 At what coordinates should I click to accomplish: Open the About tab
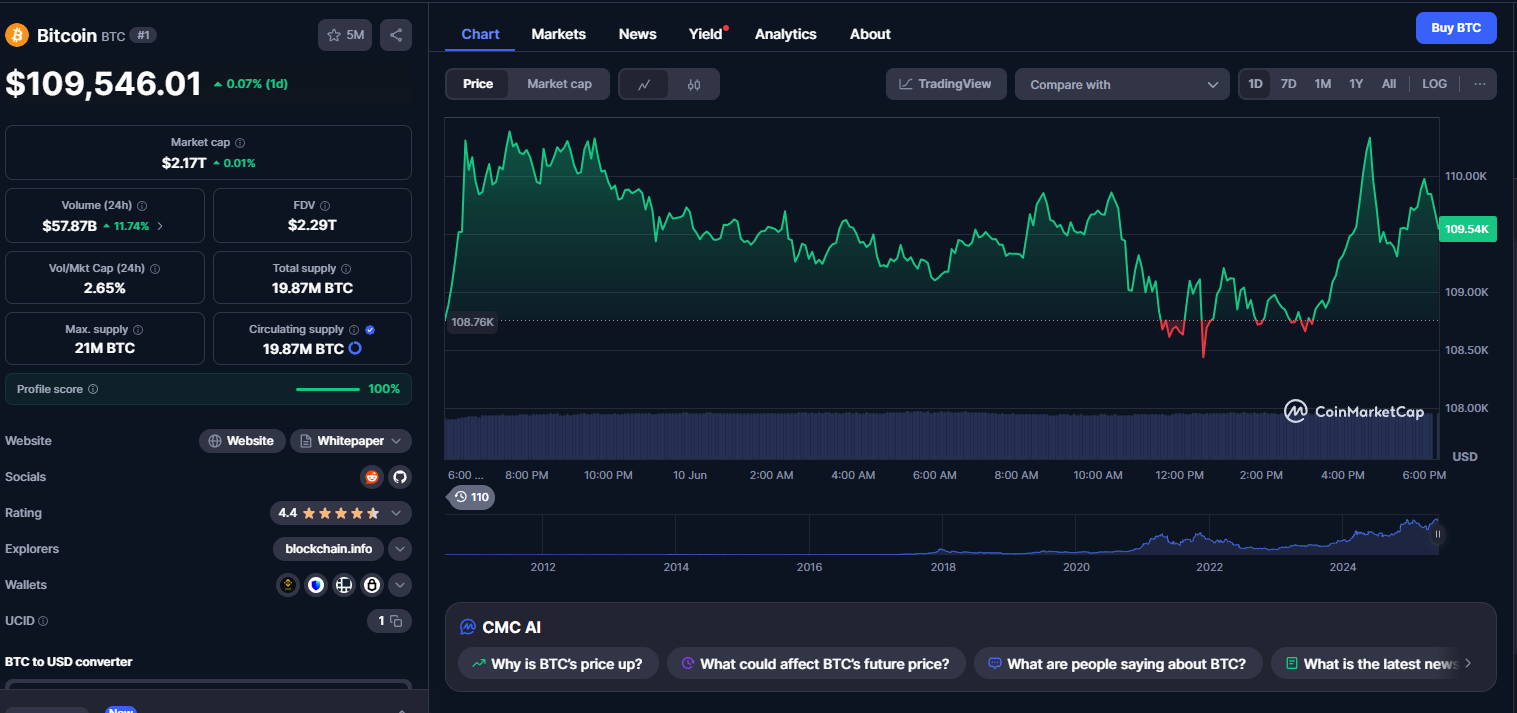(870, 34)
